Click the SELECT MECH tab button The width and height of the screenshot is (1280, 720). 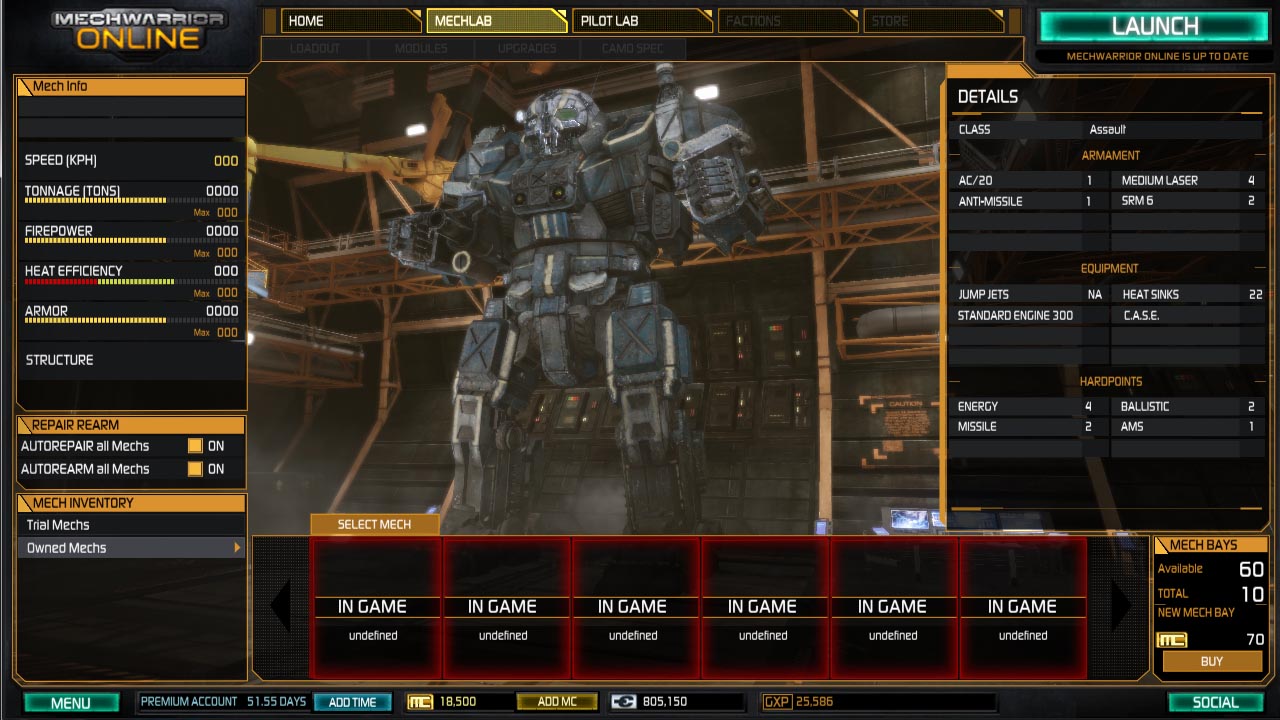pyautogui.click(x=374, y=524)
